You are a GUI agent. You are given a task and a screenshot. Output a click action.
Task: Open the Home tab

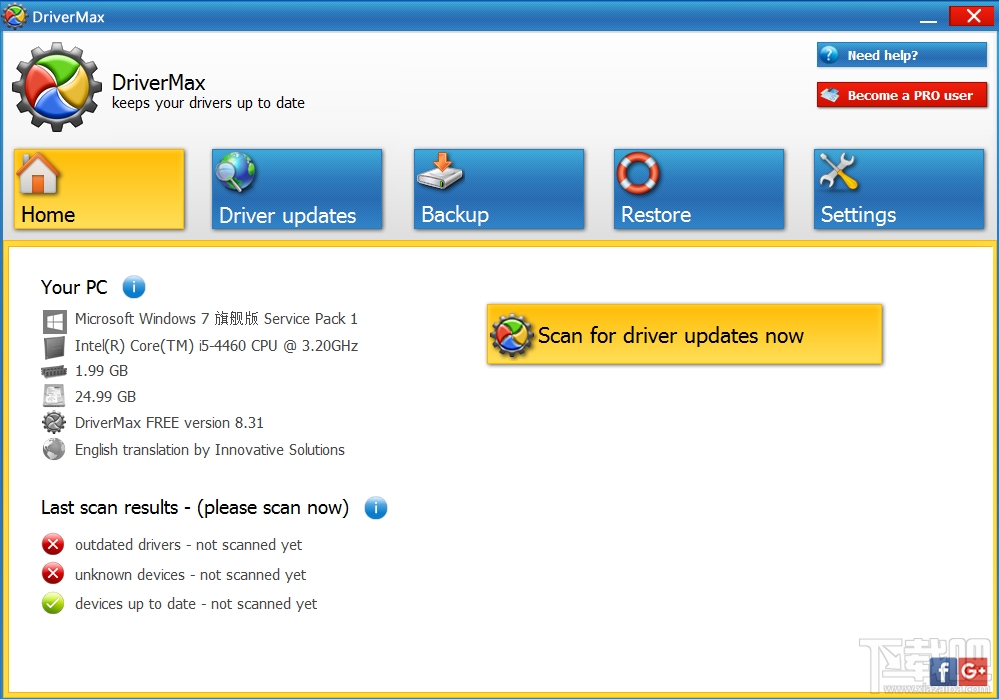pyautogui.click(x=99, y=189)
